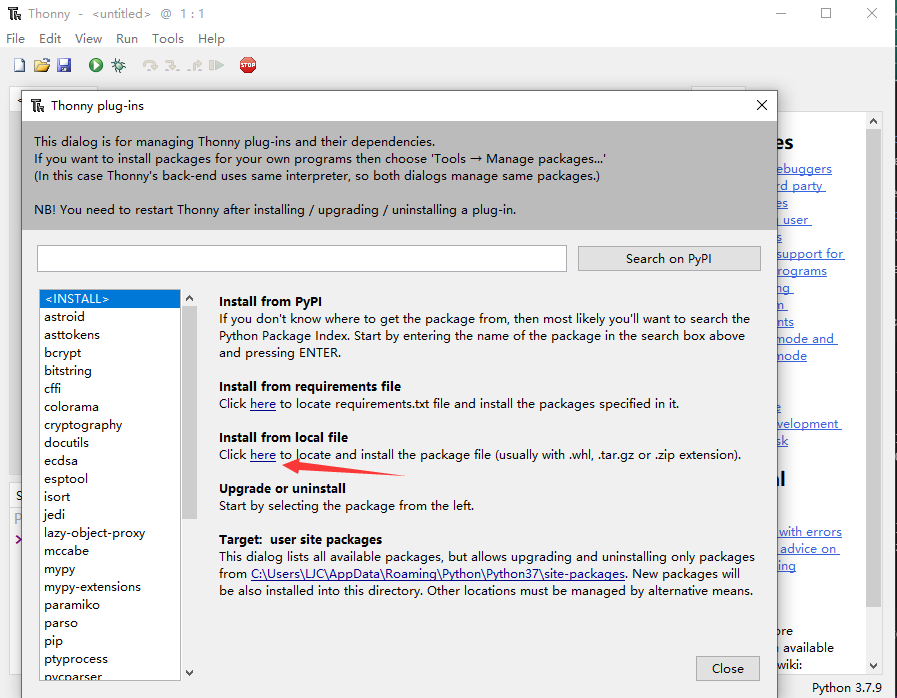Click the scroll-up arrow in Thonny's right panel

(873, 121)
